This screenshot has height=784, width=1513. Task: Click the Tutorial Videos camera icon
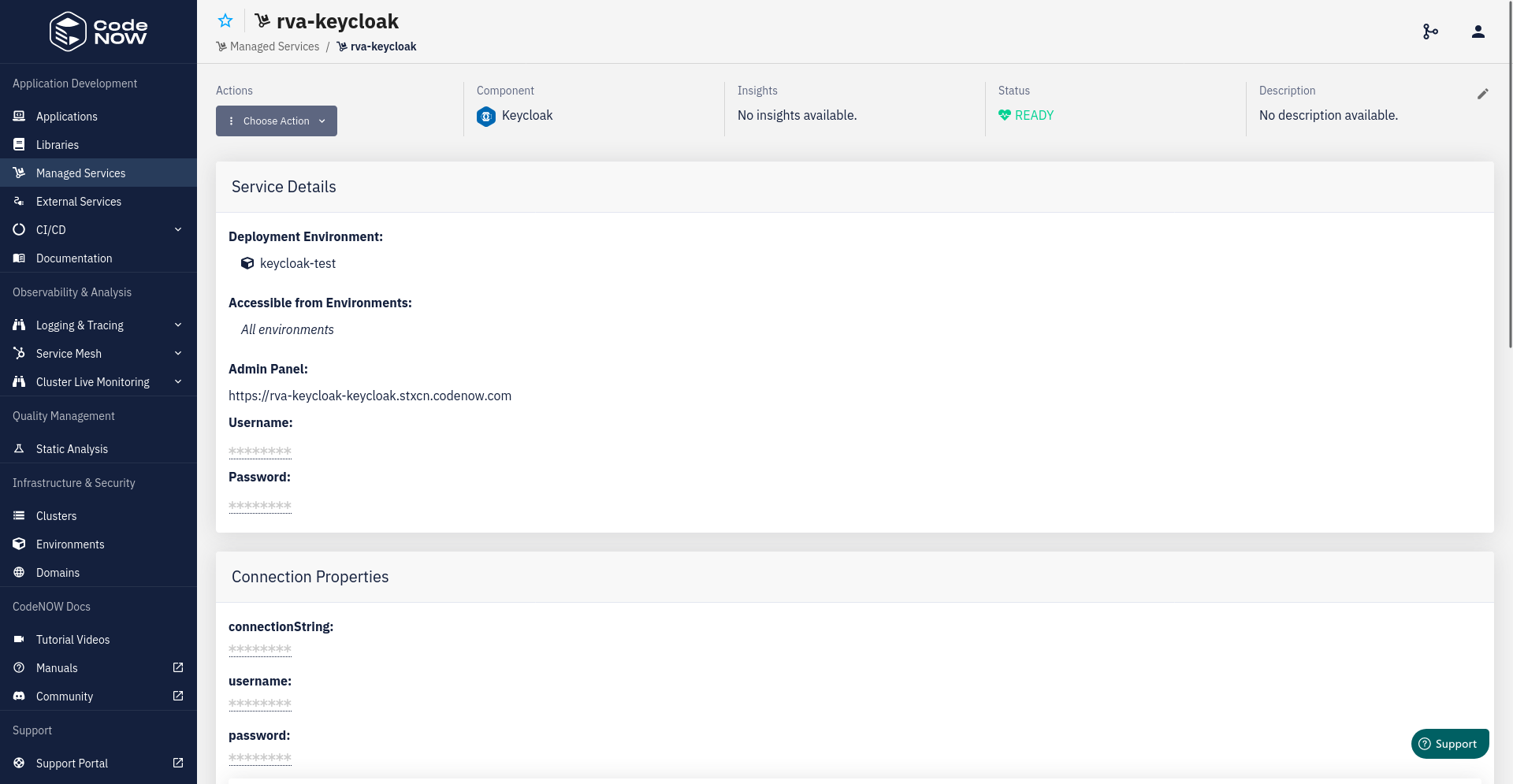click(x=19, y=639)
